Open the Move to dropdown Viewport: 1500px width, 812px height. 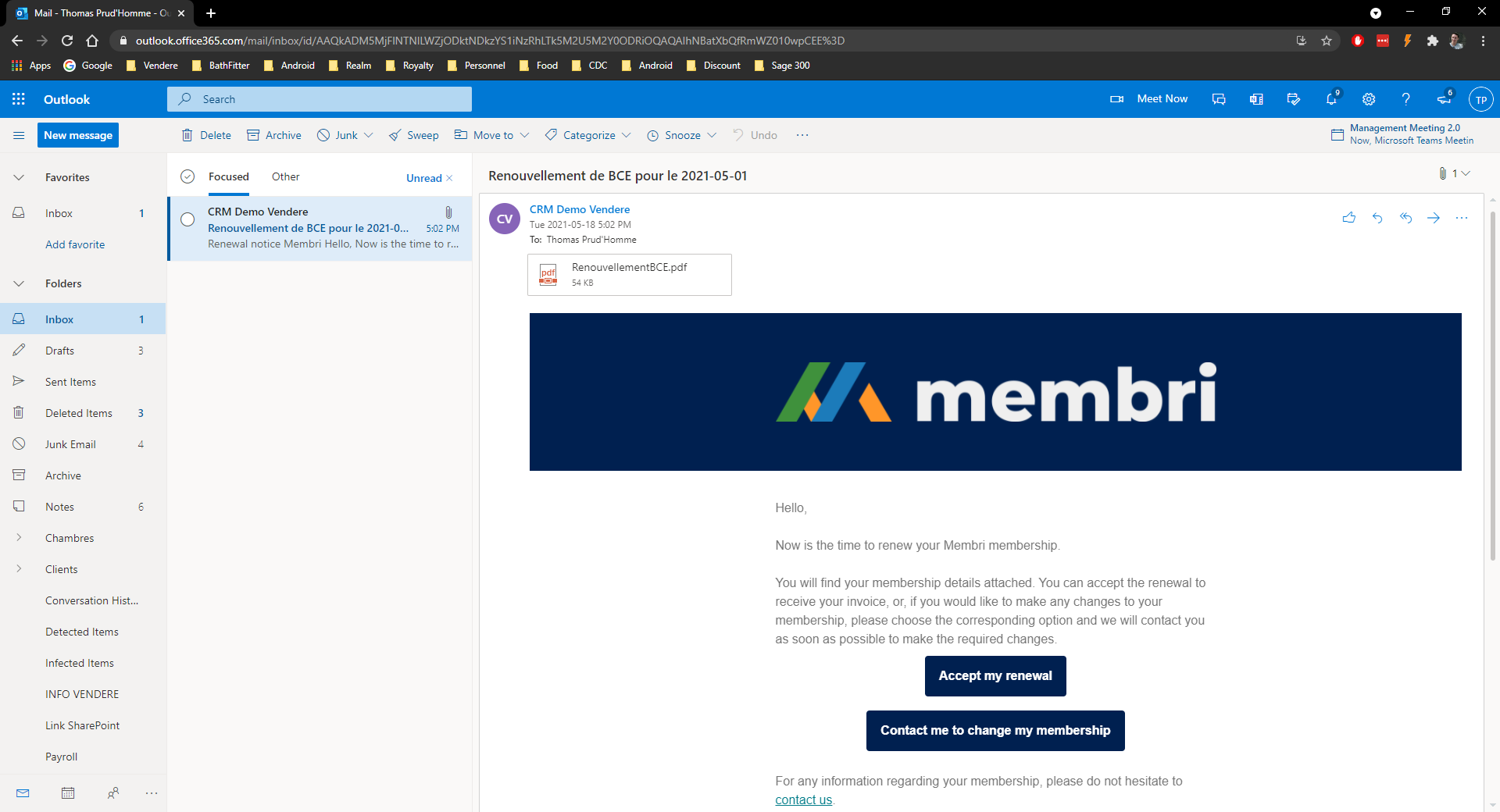[524, 135]
